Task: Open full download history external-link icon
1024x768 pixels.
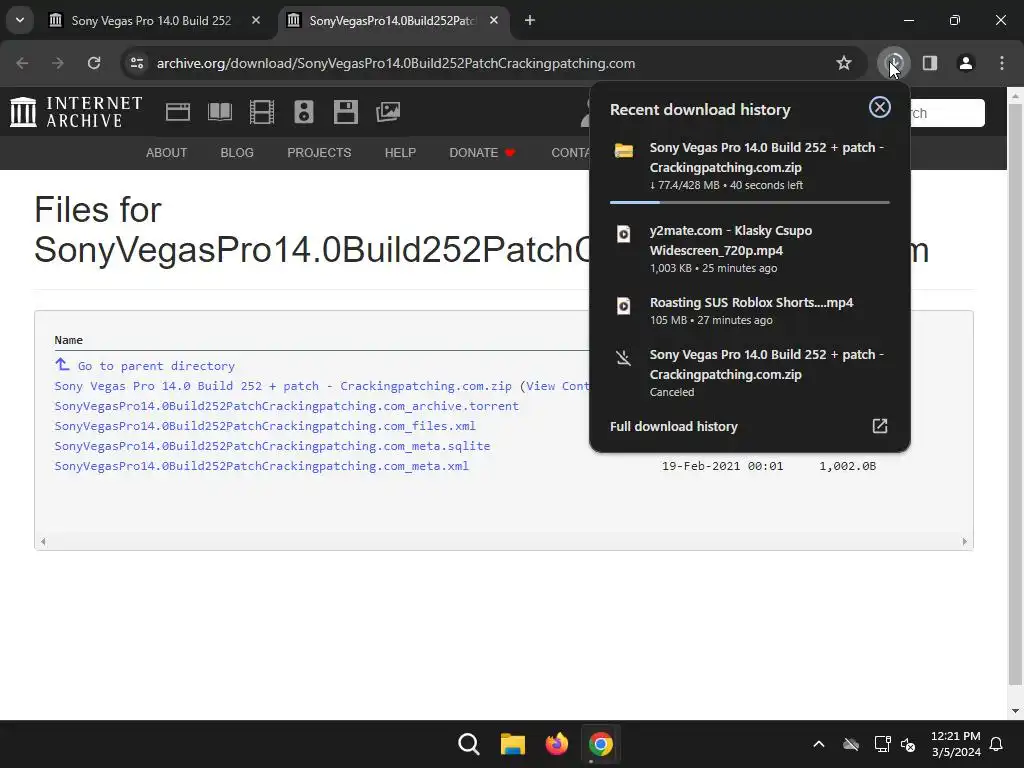Action: 880,426
